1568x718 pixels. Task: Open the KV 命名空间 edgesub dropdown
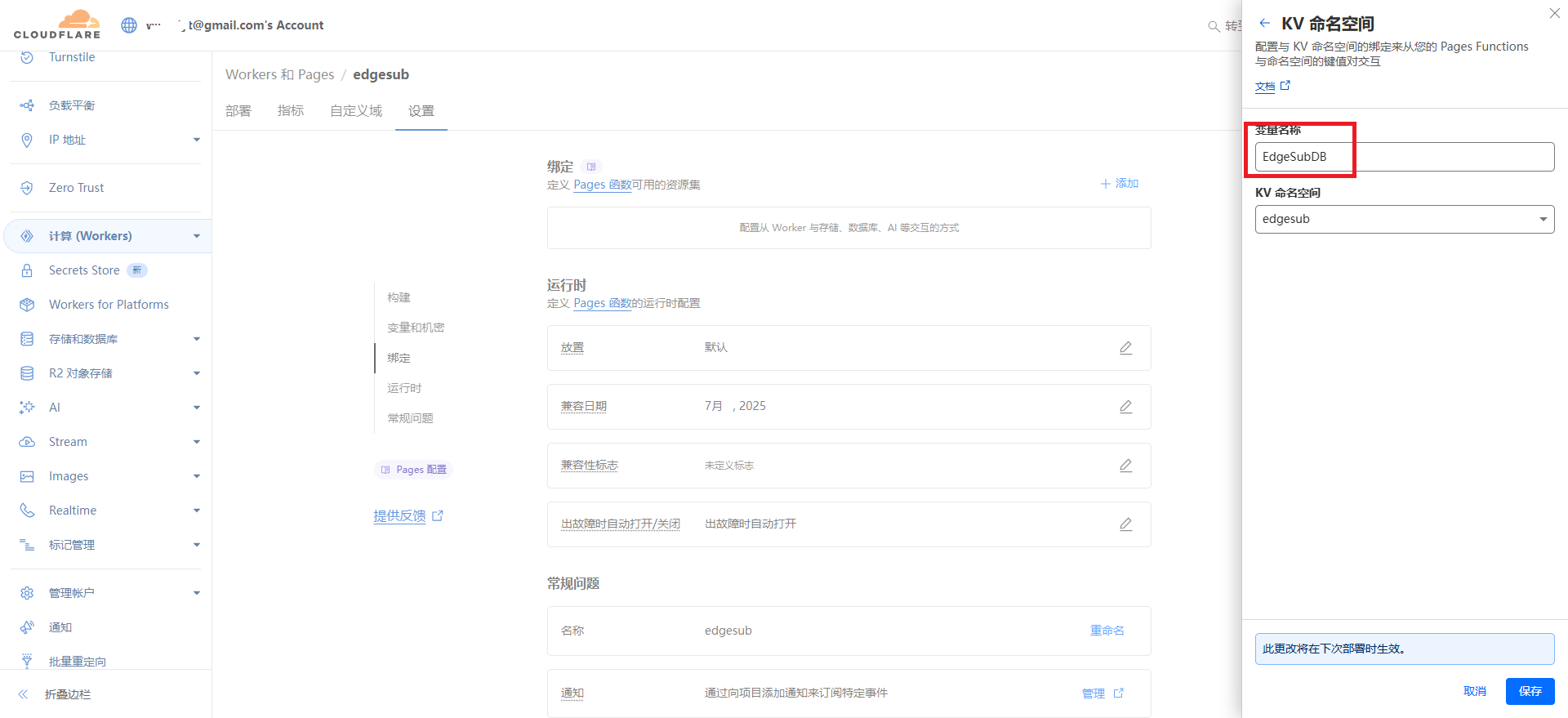coord(1404,219)
